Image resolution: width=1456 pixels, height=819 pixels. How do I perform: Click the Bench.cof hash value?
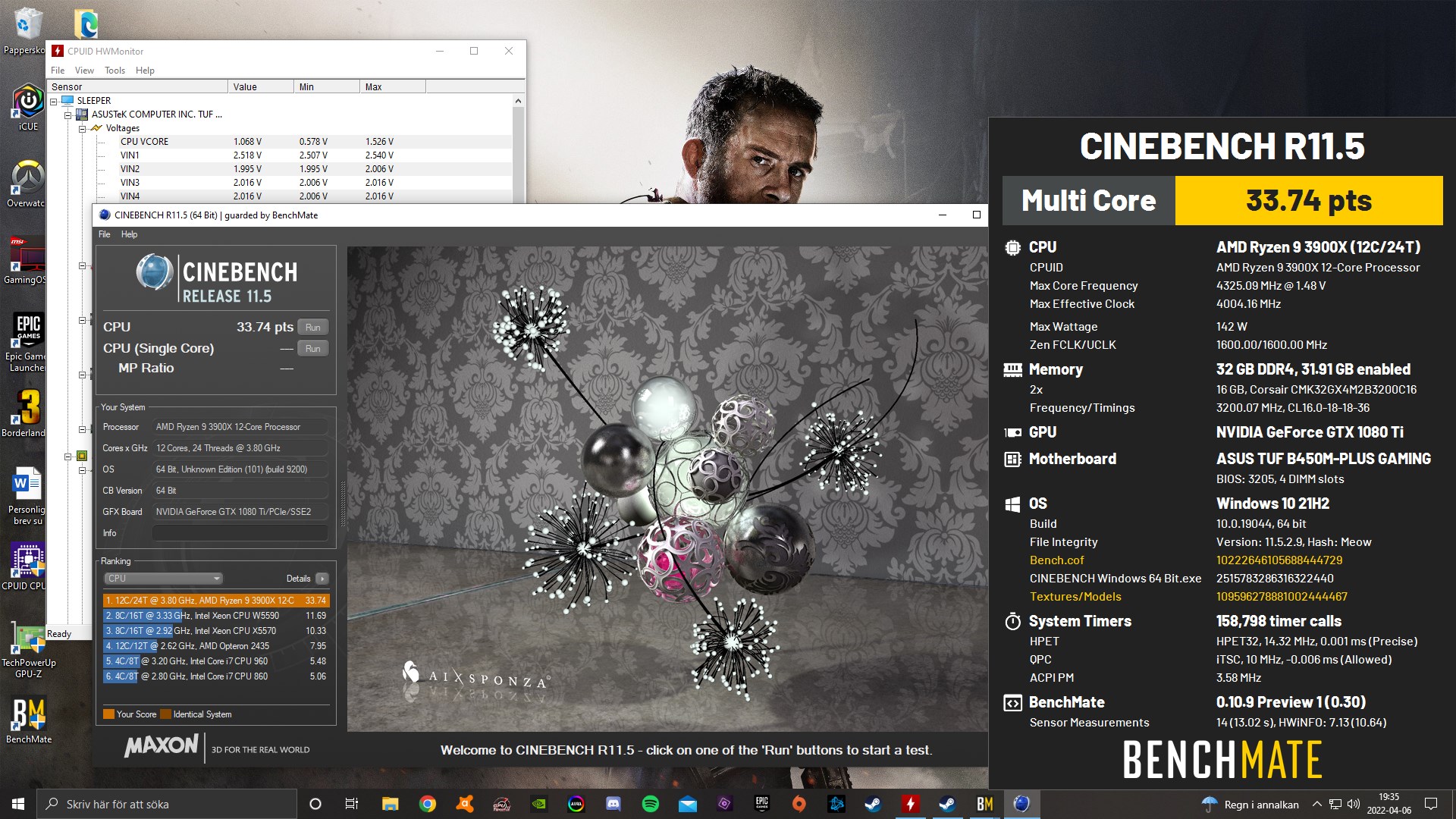[1279, 560]
